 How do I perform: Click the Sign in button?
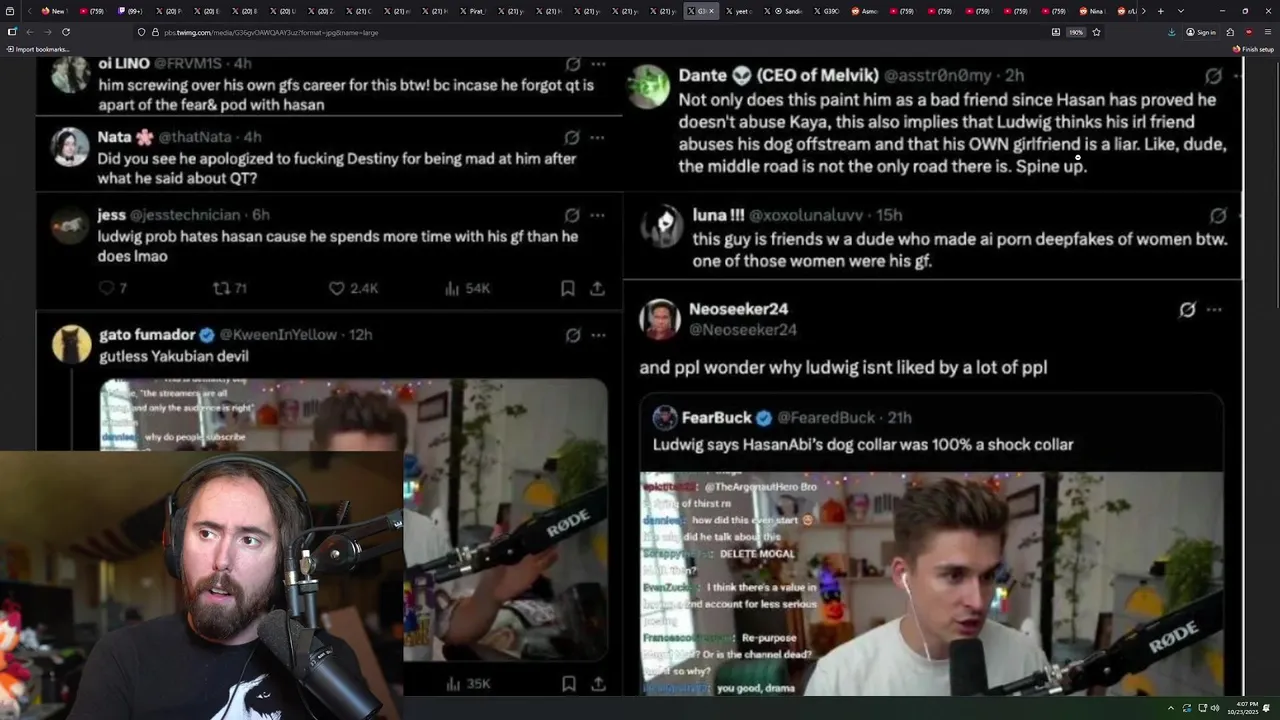pos(1201,32)
